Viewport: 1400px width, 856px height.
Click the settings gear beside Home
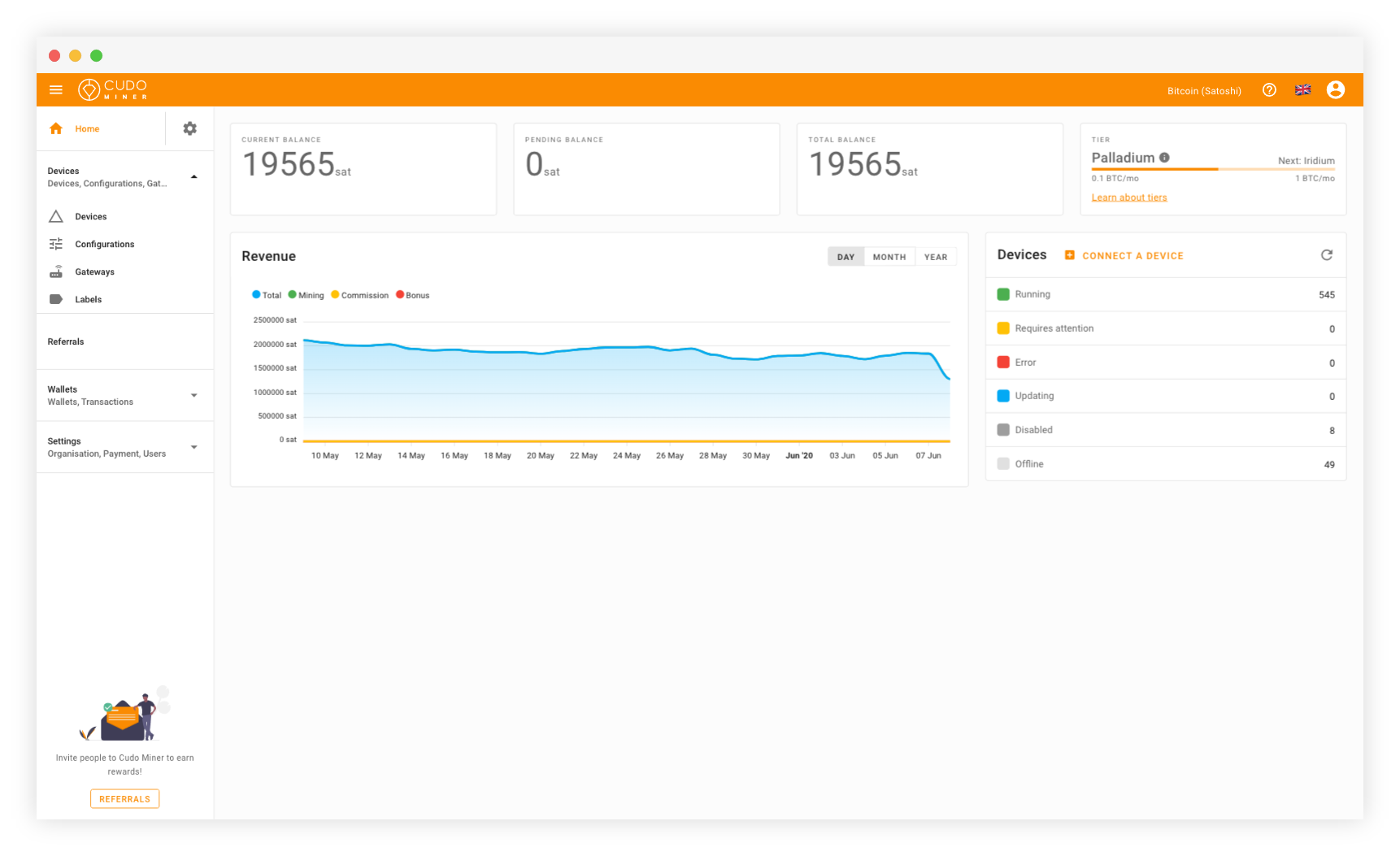[189, 128]
